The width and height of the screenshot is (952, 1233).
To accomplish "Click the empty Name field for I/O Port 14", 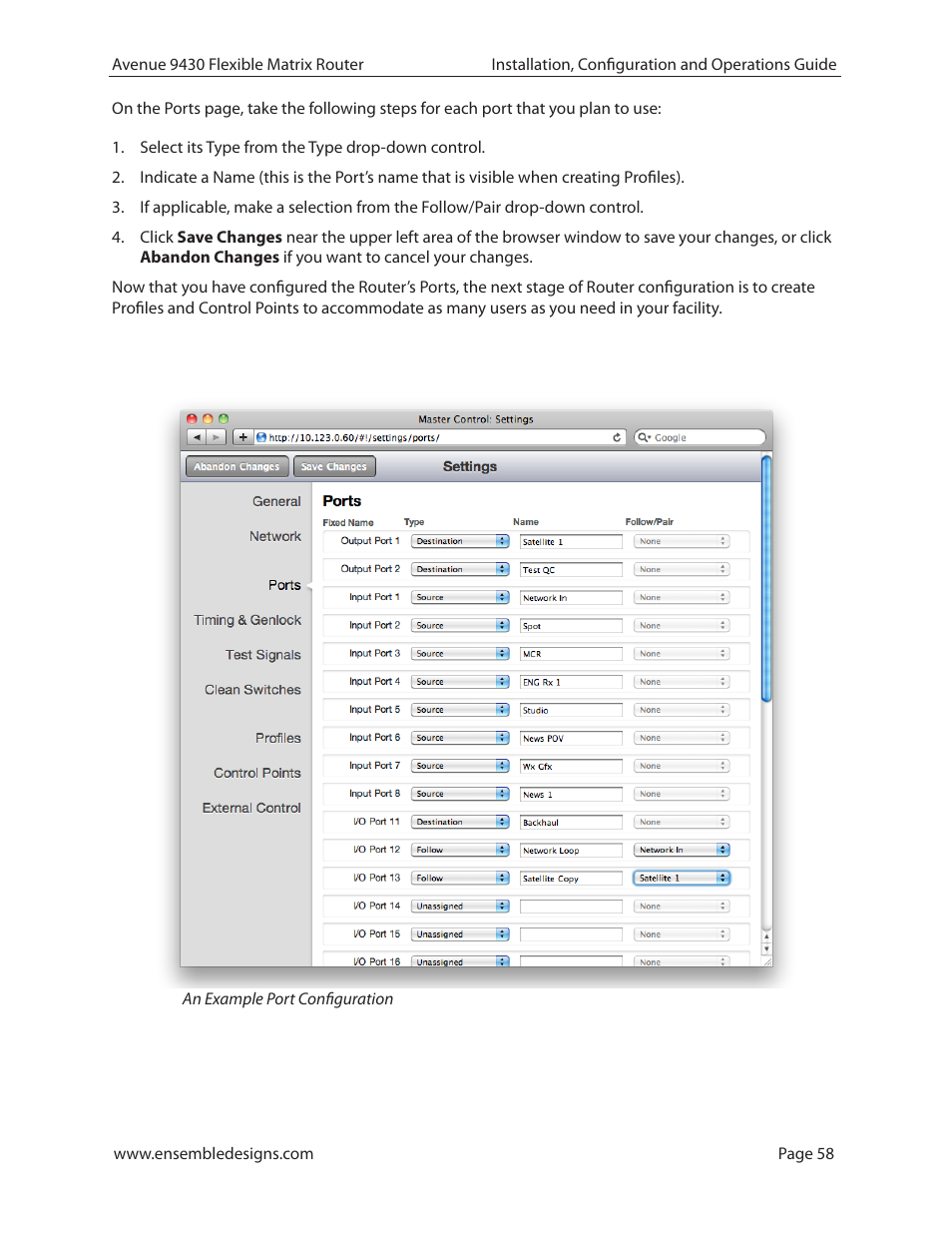I will pos(571,907).
